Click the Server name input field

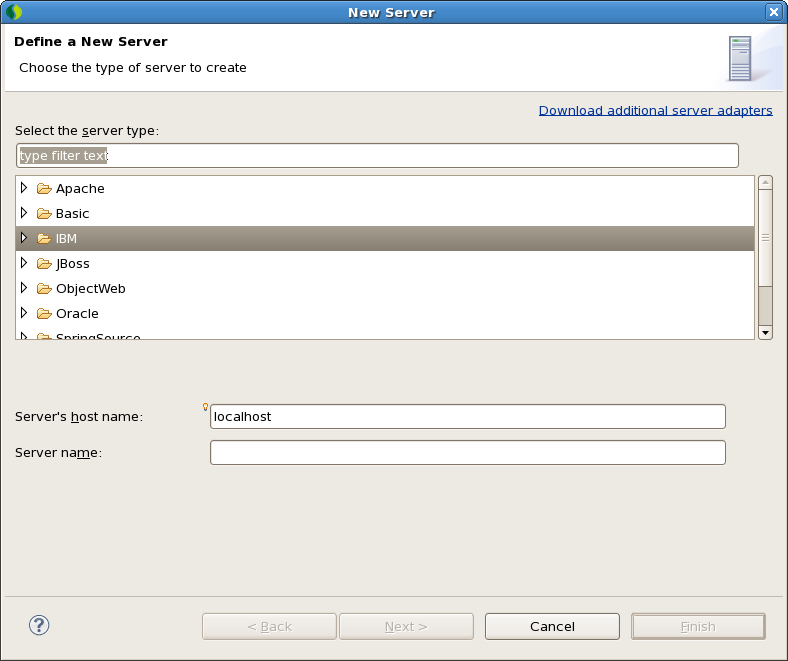click(x=468, y=452)
